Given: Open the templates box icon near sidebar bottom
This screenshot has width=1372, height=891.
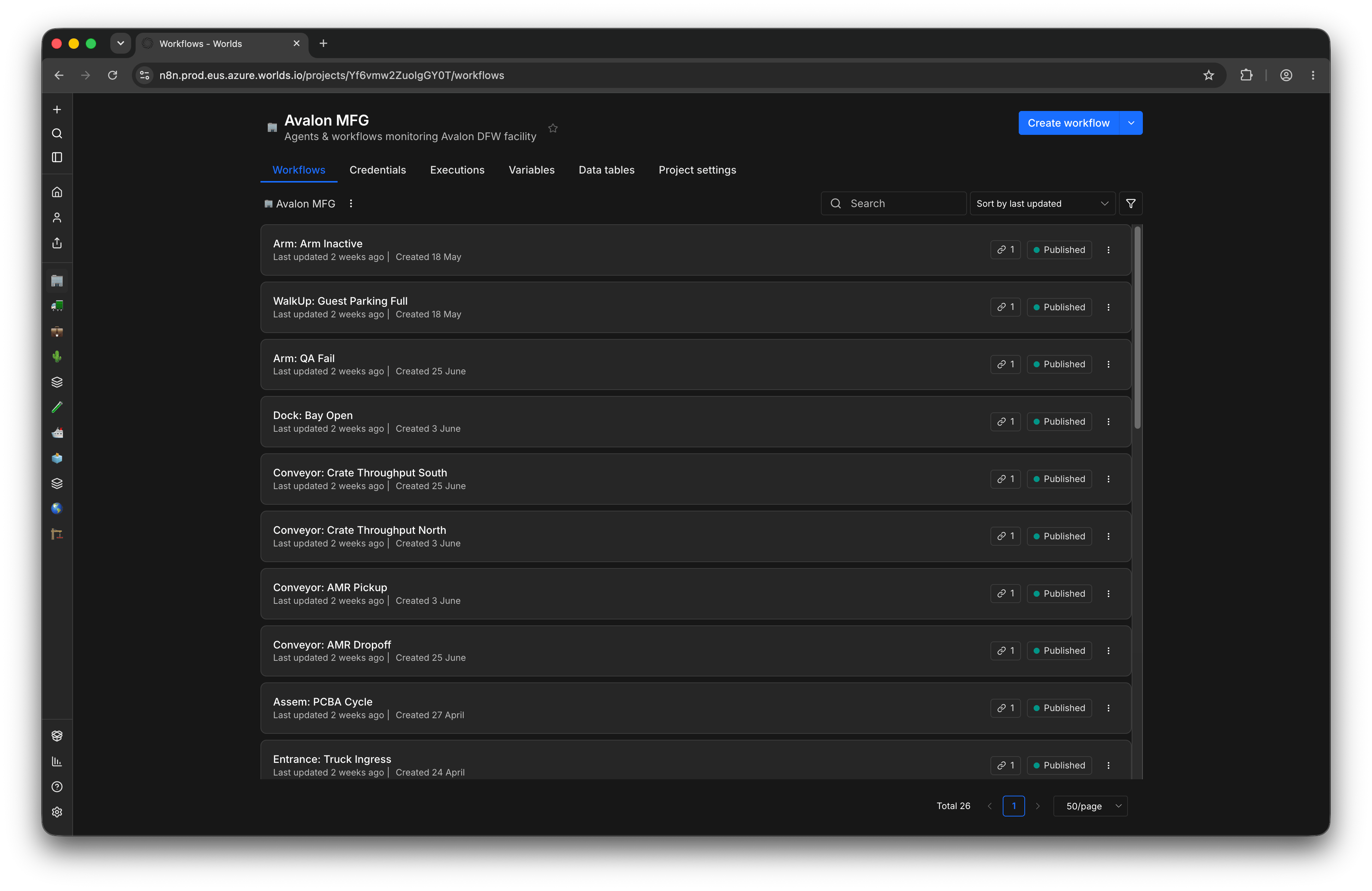Looking at the screenshot, I should point(57,736).
